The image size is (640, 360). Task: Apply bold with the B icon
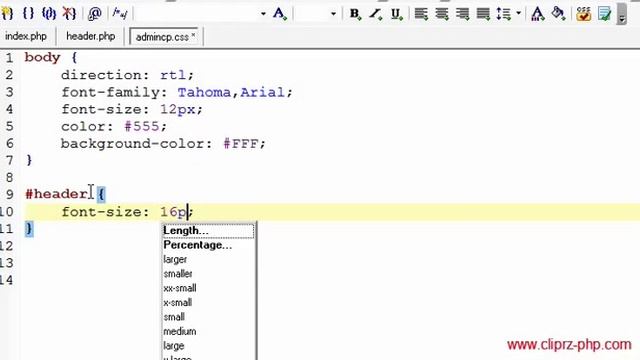click(x=355, y=14)
